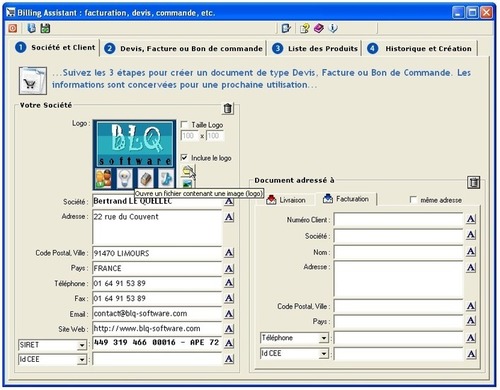Go to Liste des Produits tab

(315, 49)
